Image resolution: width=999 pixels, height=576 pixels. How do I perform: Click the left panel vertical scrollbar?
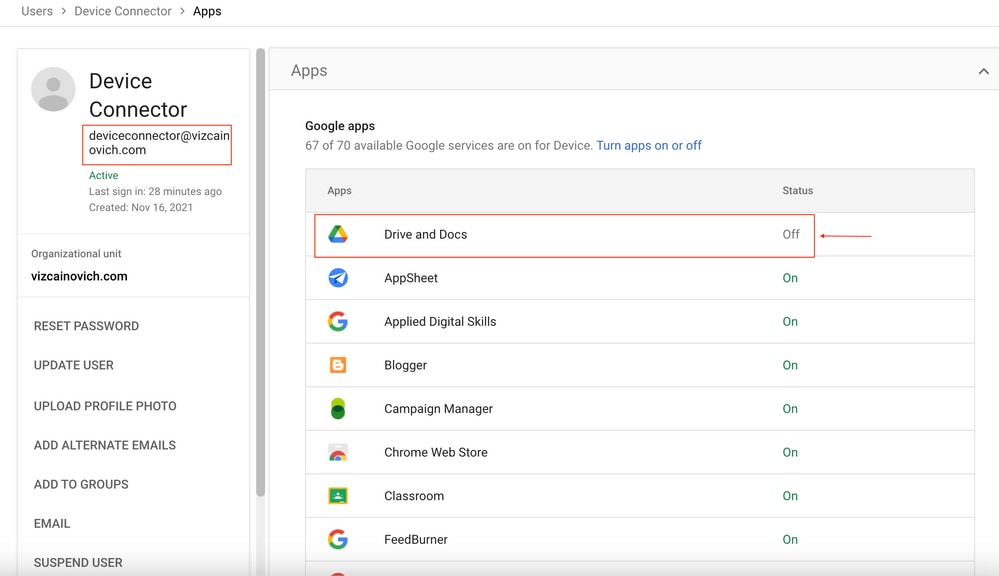[x=261, y=273]
